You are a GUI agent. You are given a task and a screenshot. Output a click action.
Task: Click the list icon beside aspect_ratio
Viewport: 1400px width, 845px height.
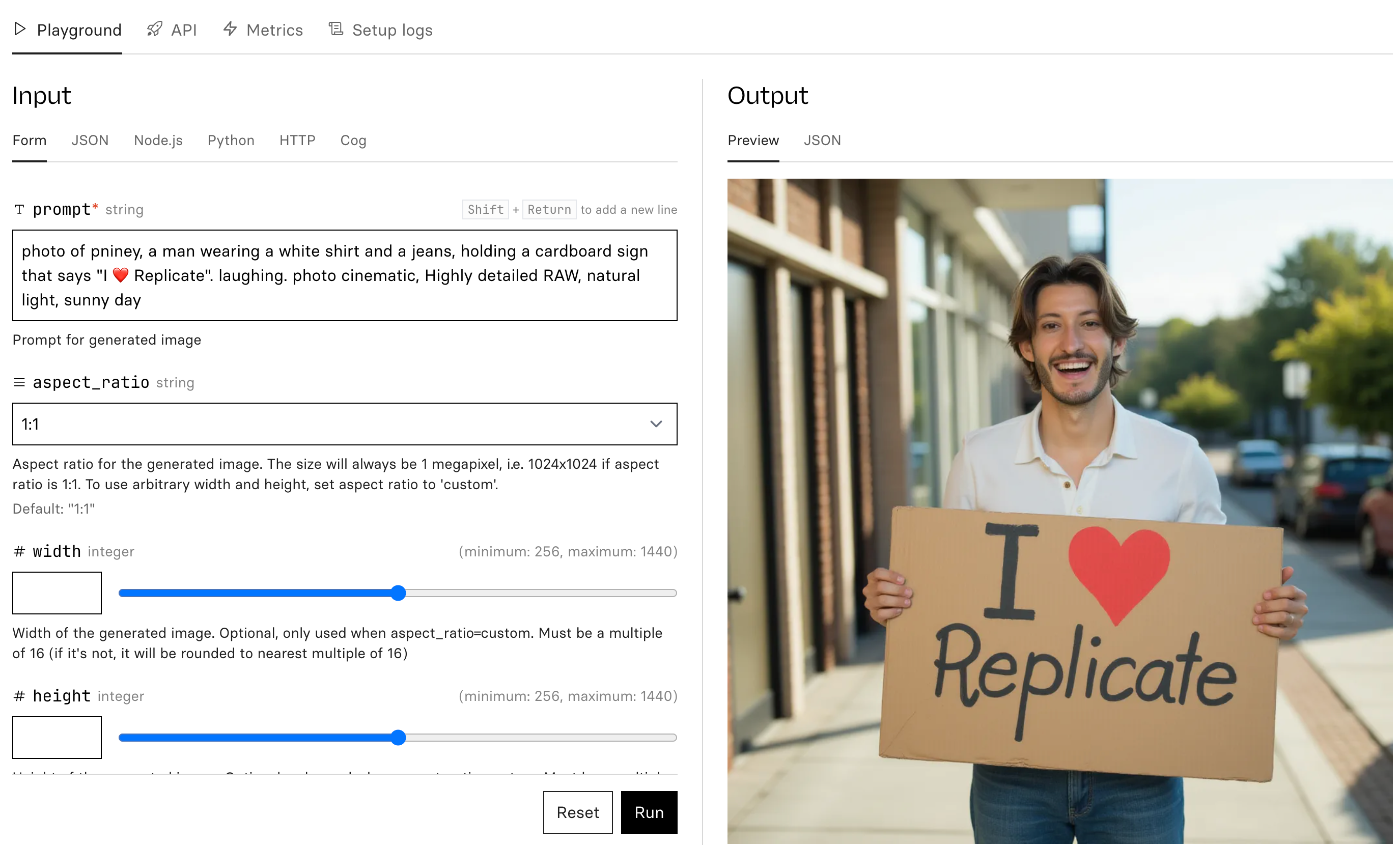19,382
